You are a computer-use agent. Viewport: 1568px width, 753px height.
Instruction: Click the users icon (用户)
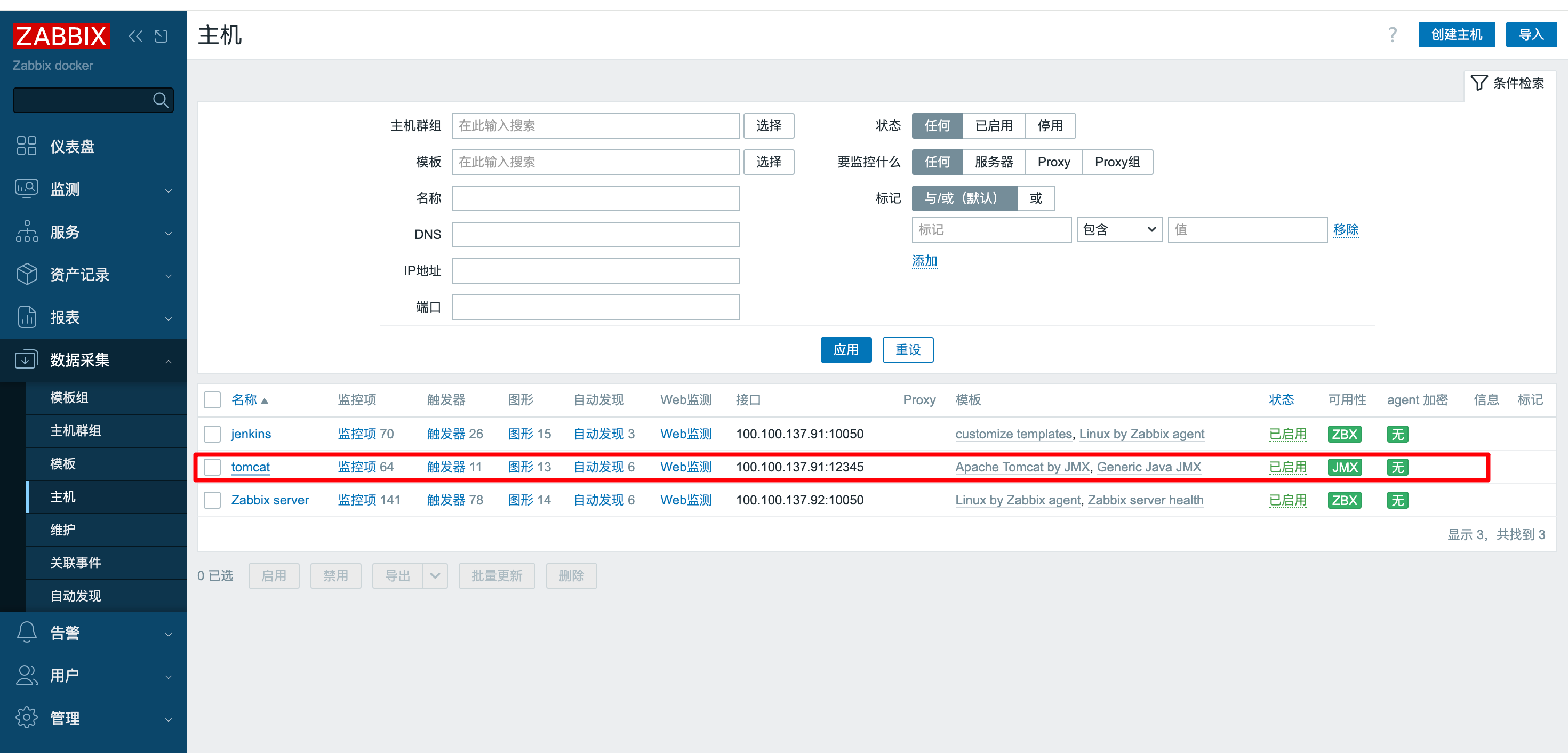point(27,675)
